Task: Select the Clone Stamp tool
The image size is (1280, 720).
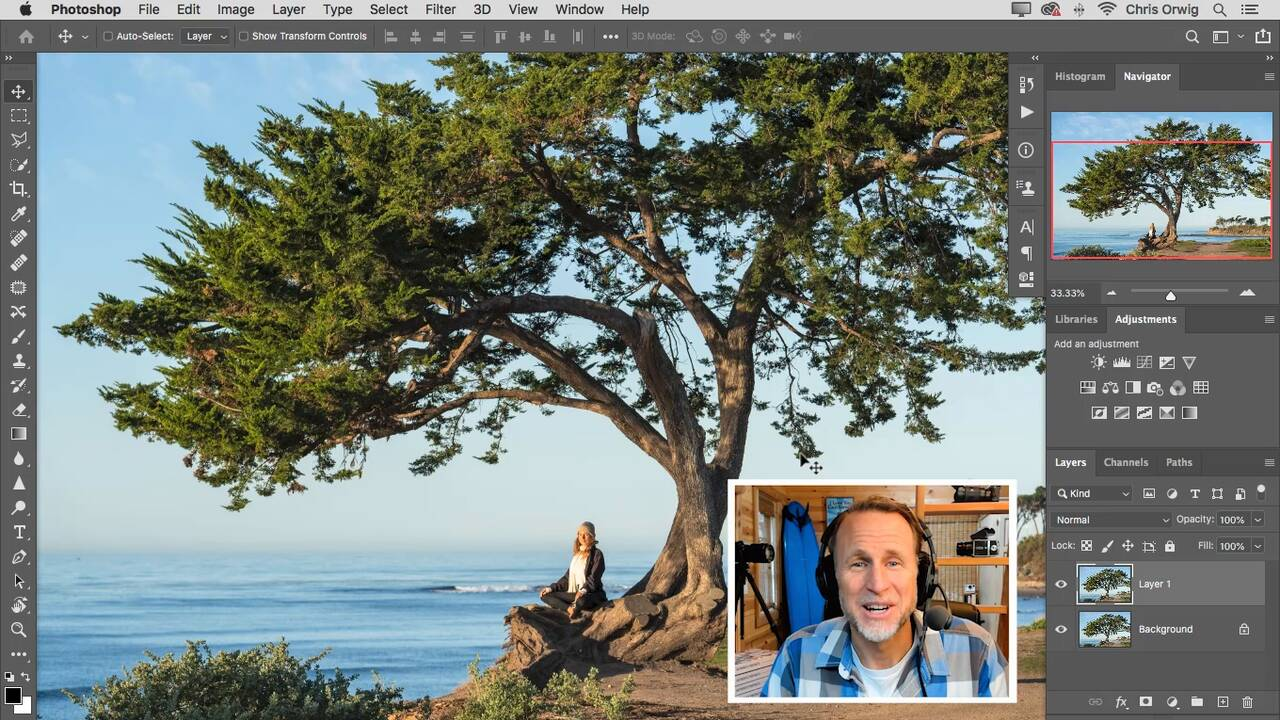Action: point(18,360)
